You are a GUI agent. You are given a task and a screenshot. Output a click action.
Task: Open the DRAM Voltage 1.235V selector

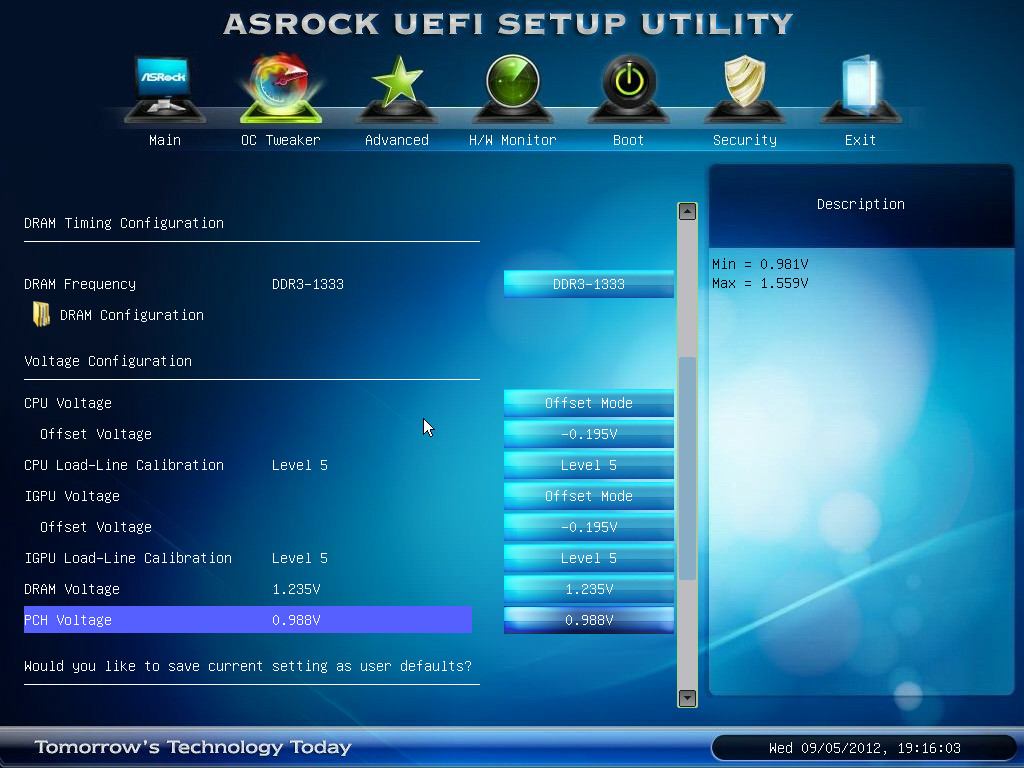click(588, 589)
